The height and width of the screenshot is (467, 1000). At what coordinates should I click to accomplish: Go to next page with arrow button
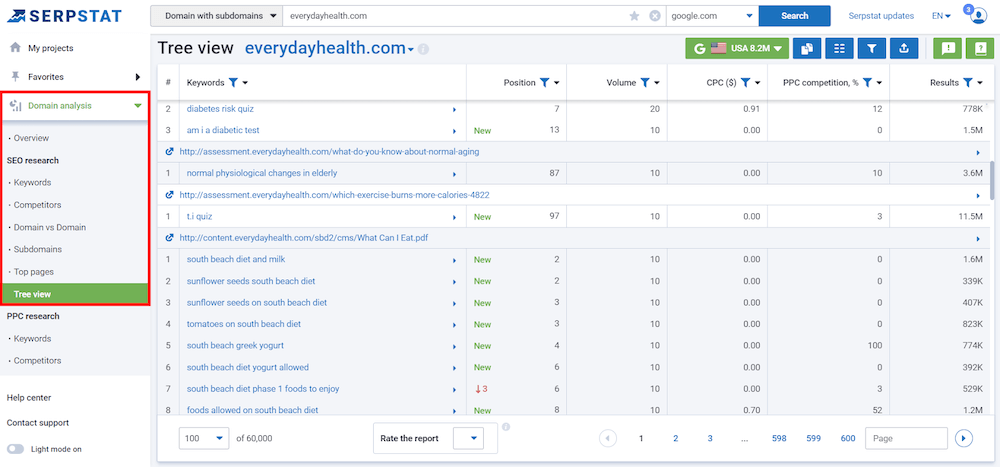(x=964, y=438)
